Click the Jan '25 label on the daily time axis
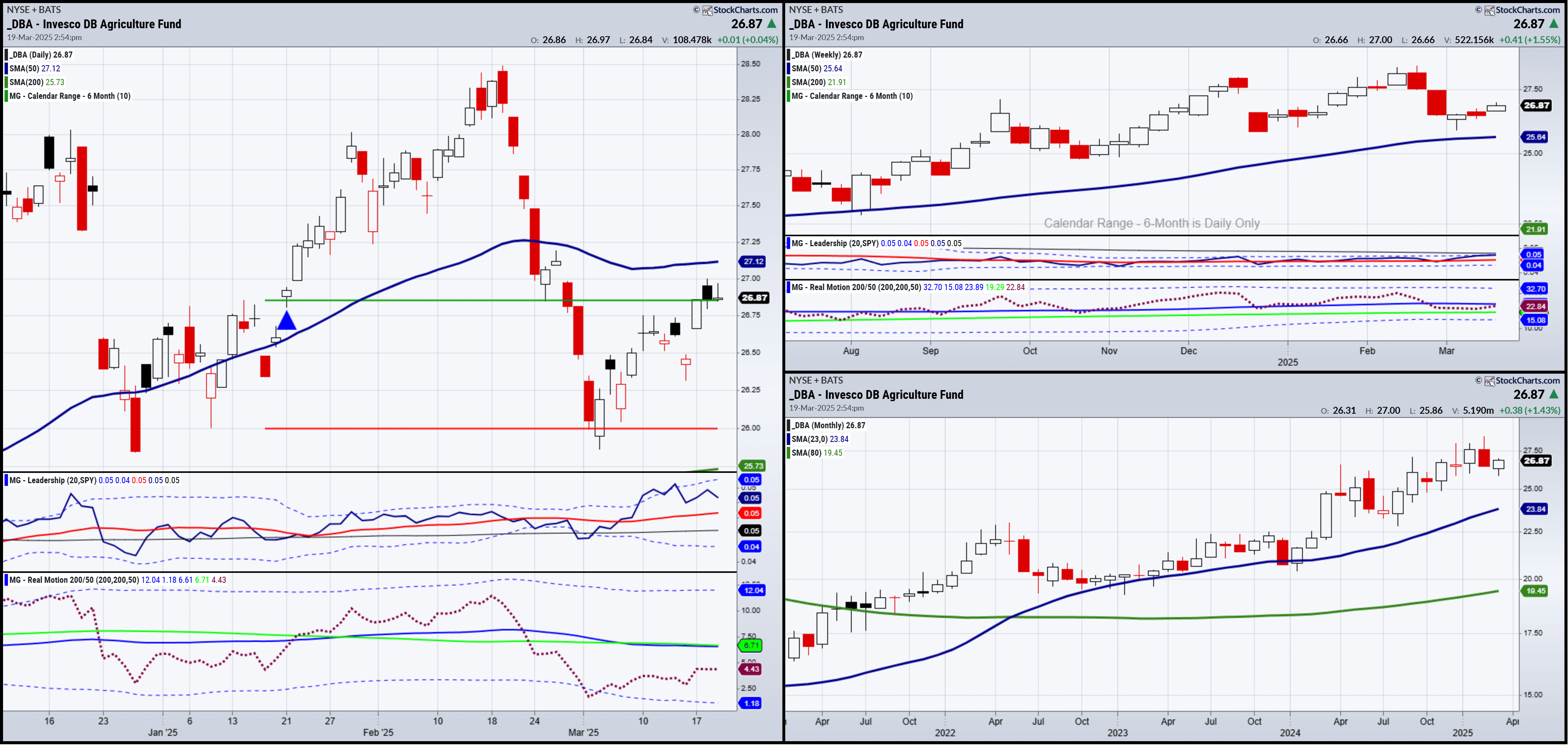The image size is (1568, 745). (x=163, y=732)
